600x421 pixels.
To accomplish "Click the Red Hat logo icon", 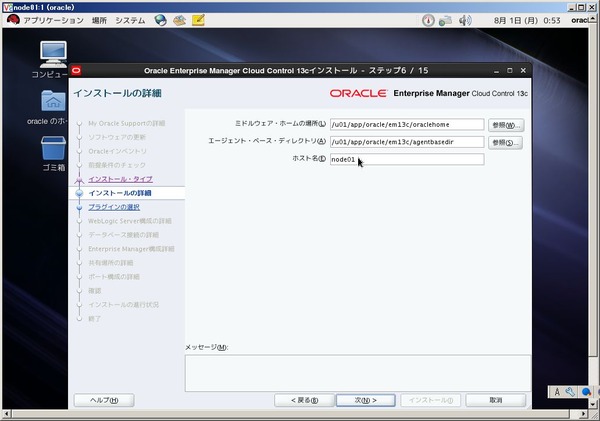I will 13,20.
